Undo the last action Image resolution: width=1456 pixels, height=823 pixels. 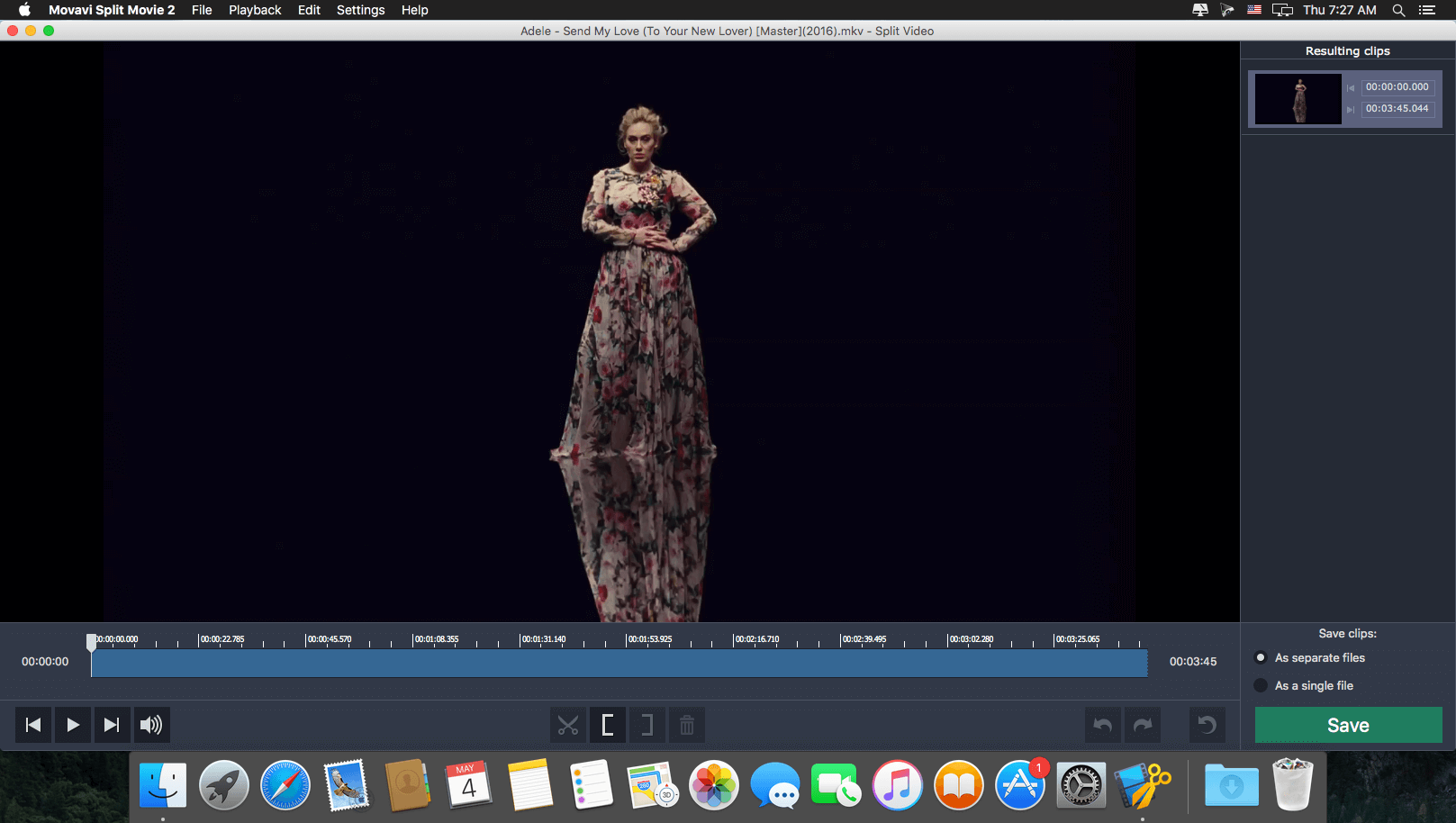pos(1103,725)
